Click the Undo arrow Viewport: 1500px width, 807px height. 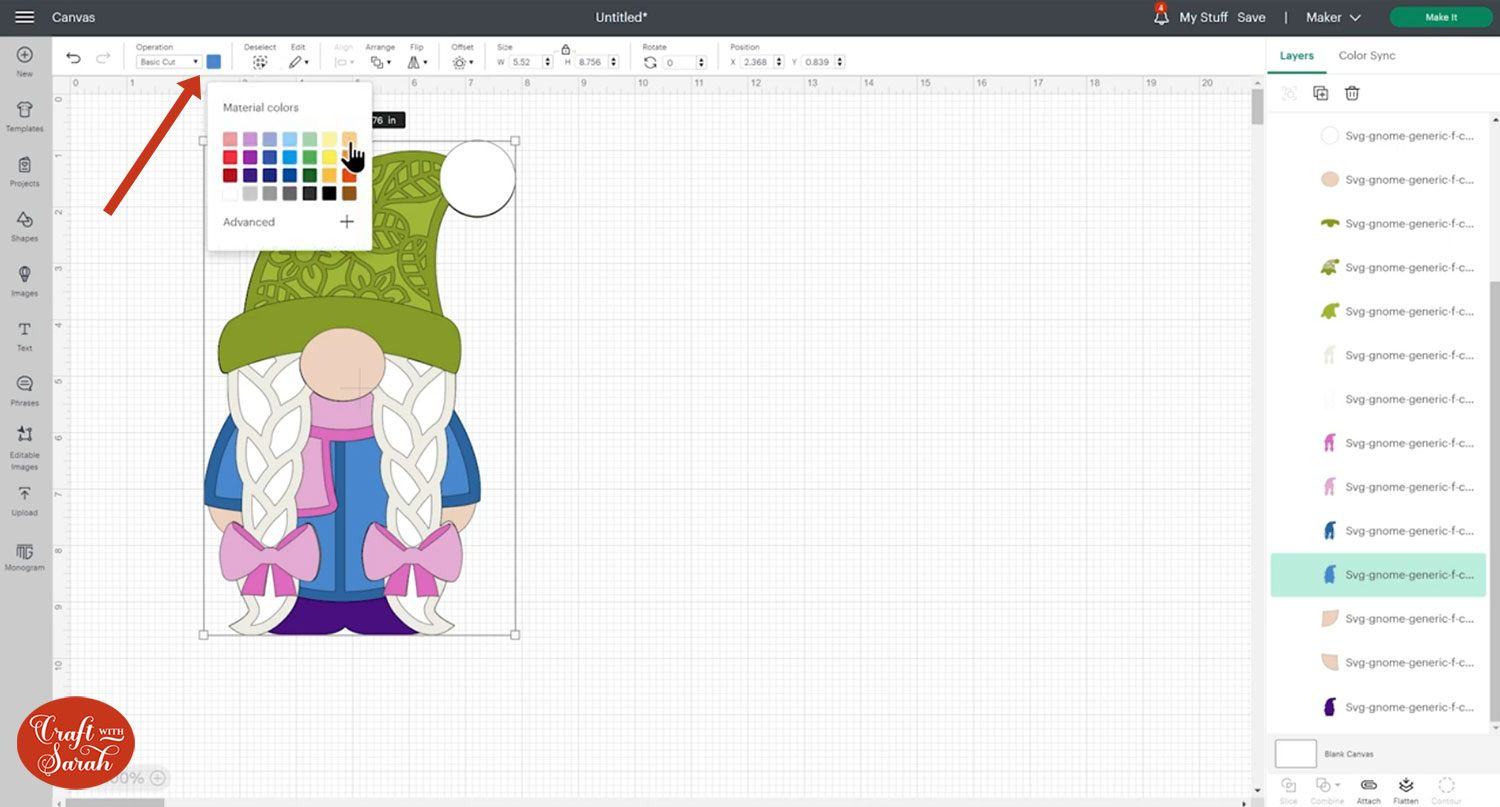(x=73, y=59)
